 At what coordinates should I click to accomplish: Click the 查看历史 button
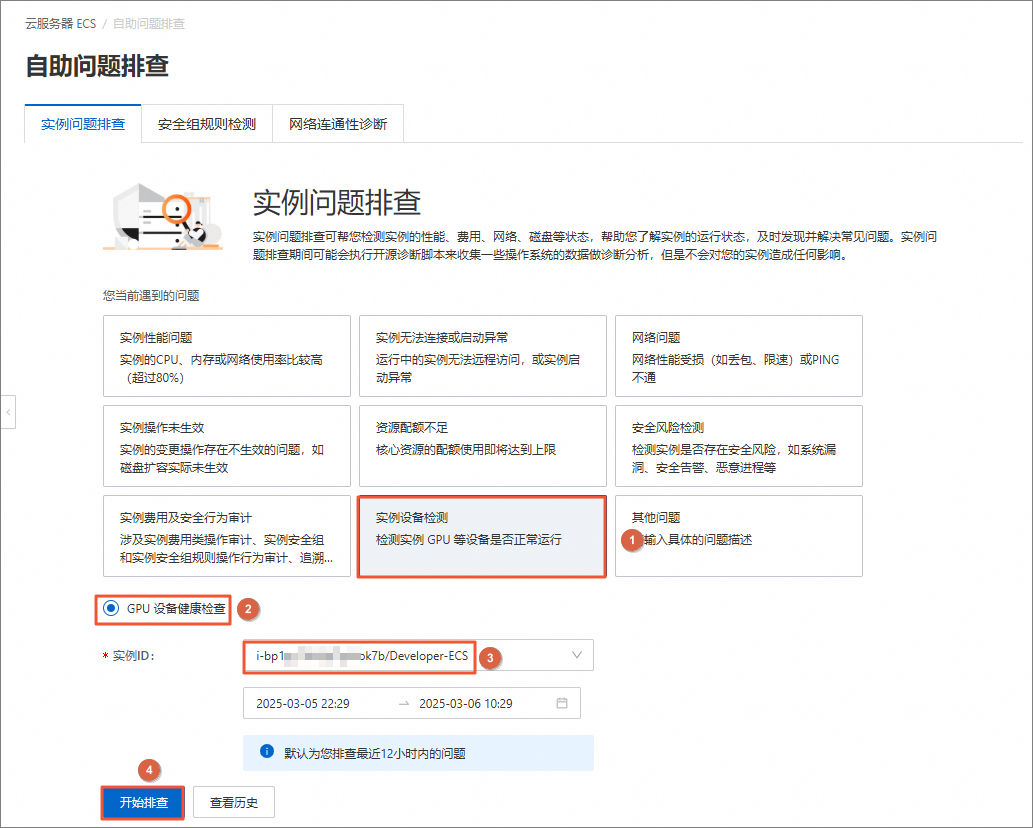coord(234,802)
